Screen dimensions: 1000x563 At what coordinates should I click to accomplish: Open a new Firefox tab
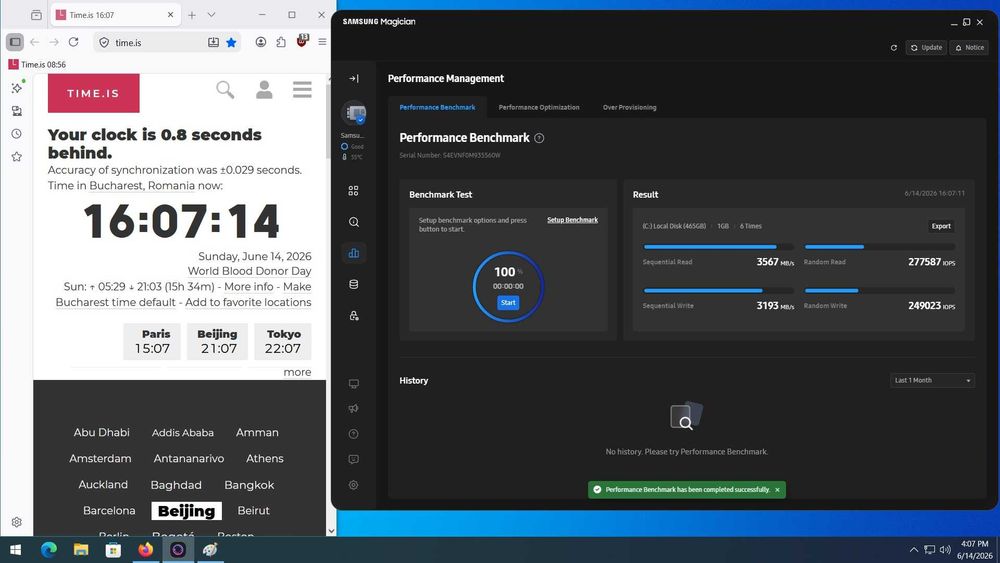(x=192, y=15)
